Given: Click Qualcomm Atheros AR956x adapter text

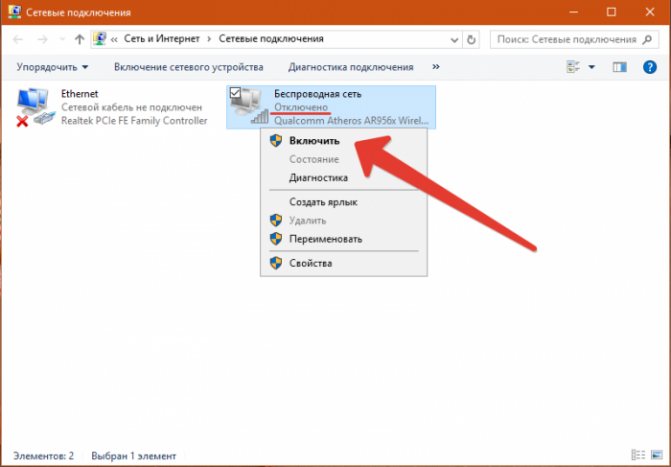Looking at the screenshot, I should click(x=351, y=121).
